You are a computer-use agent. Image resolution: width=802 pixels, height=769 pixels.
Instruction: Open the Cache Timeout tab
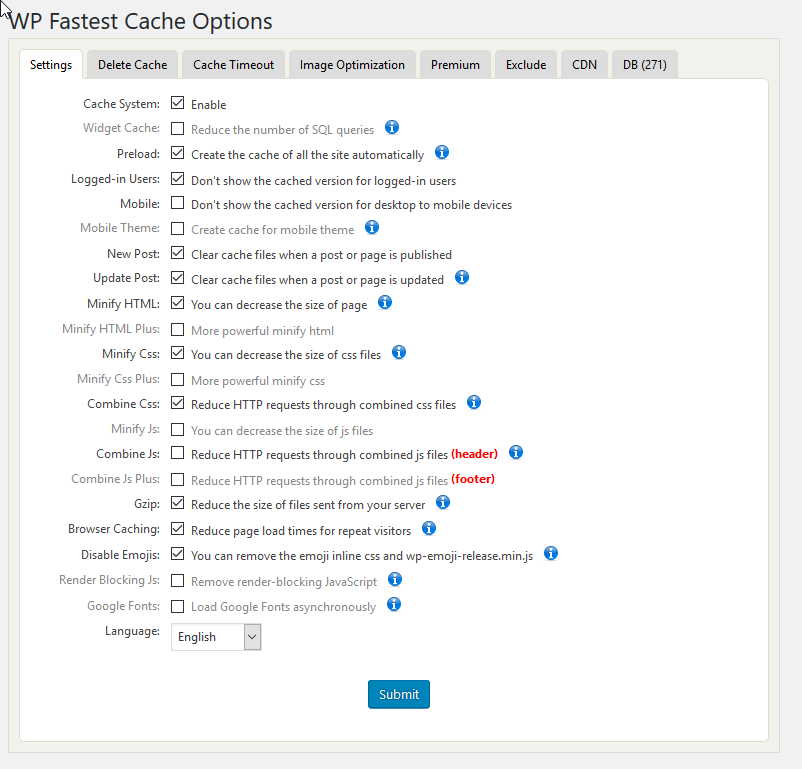coord(233,65)
